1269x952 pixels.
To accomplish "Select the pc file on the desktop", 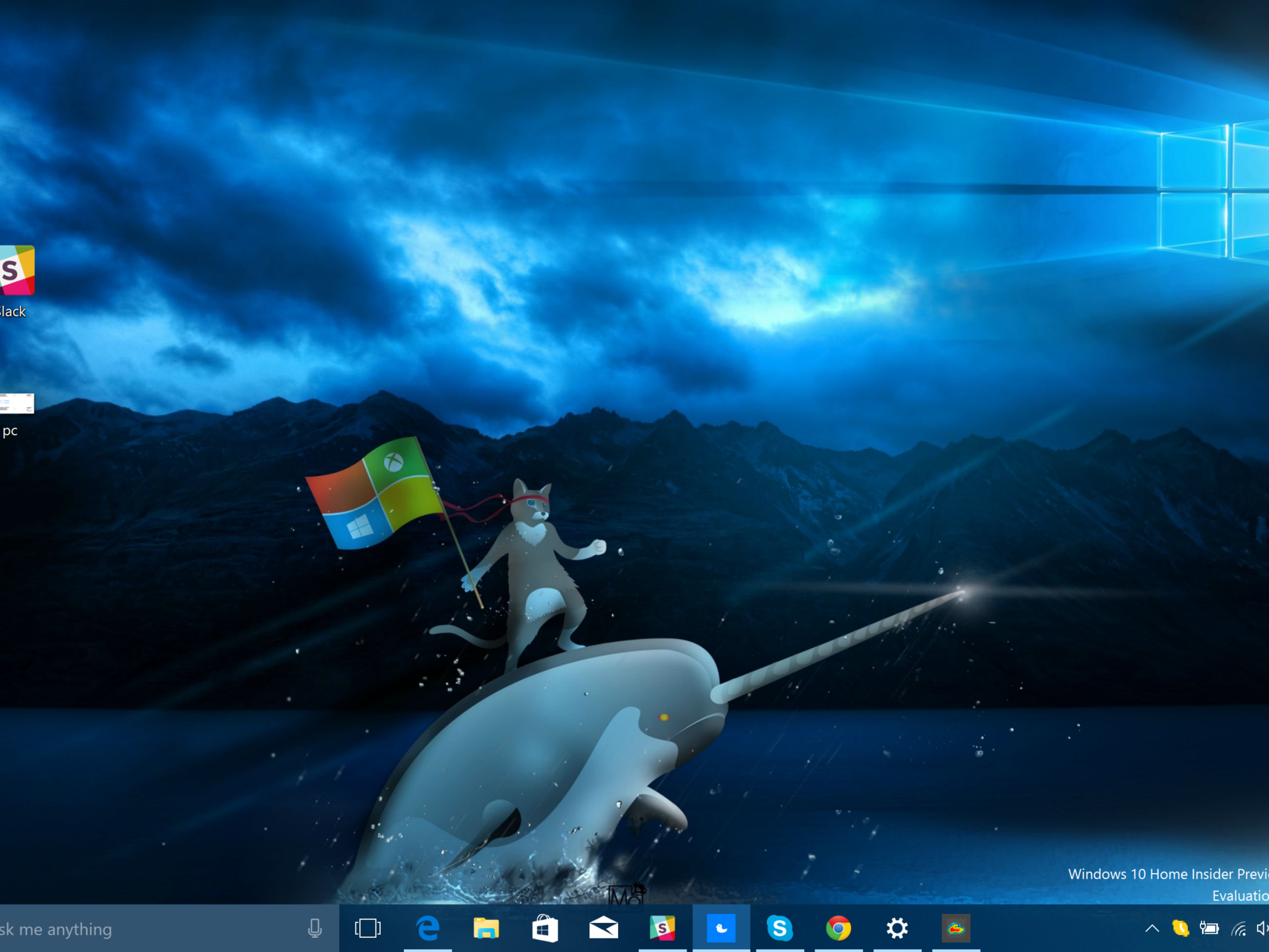I will (x=15, y=415).
